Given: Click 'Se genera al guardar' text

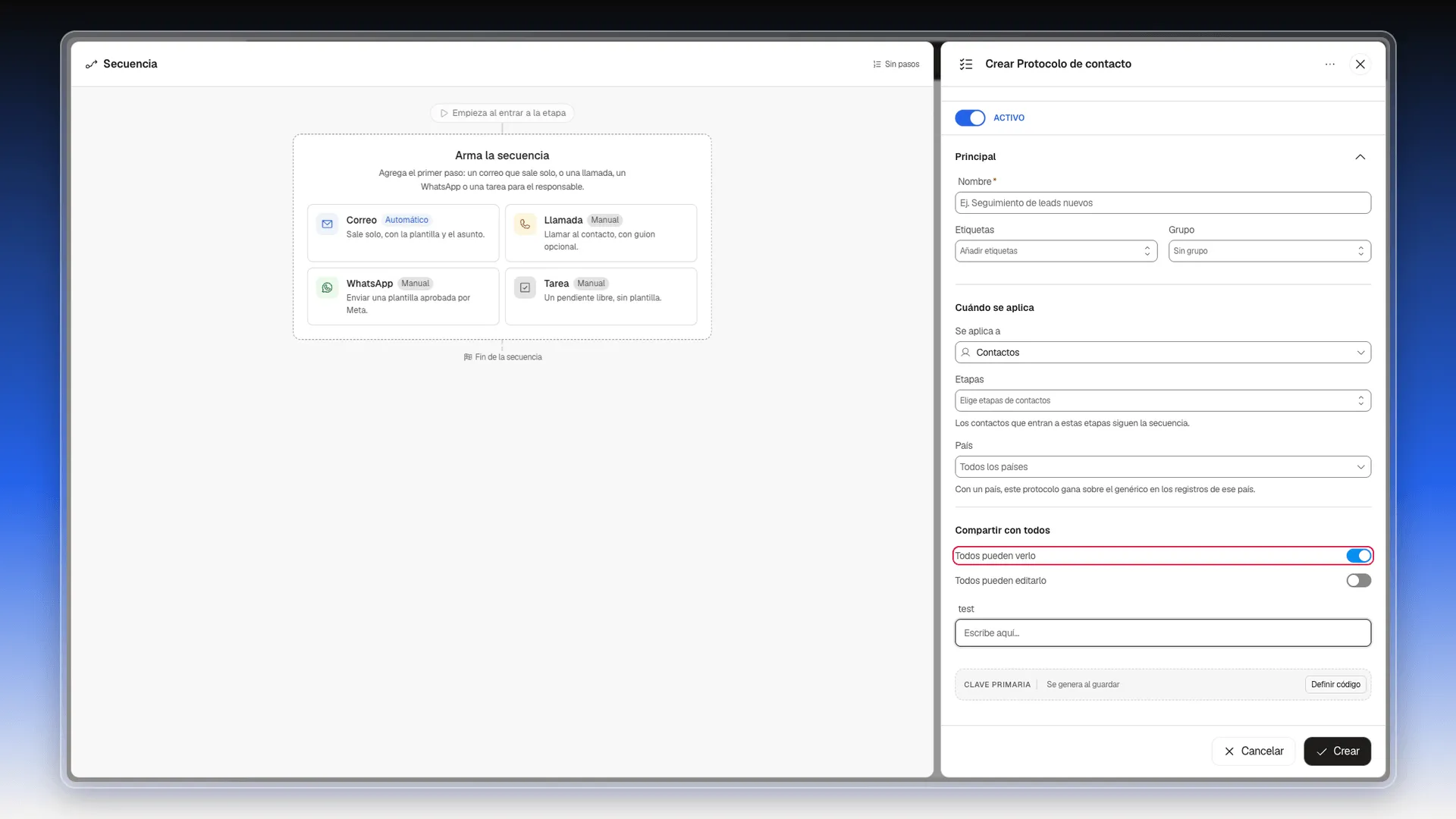Looking at the screenshot, I should point(1083,685).
